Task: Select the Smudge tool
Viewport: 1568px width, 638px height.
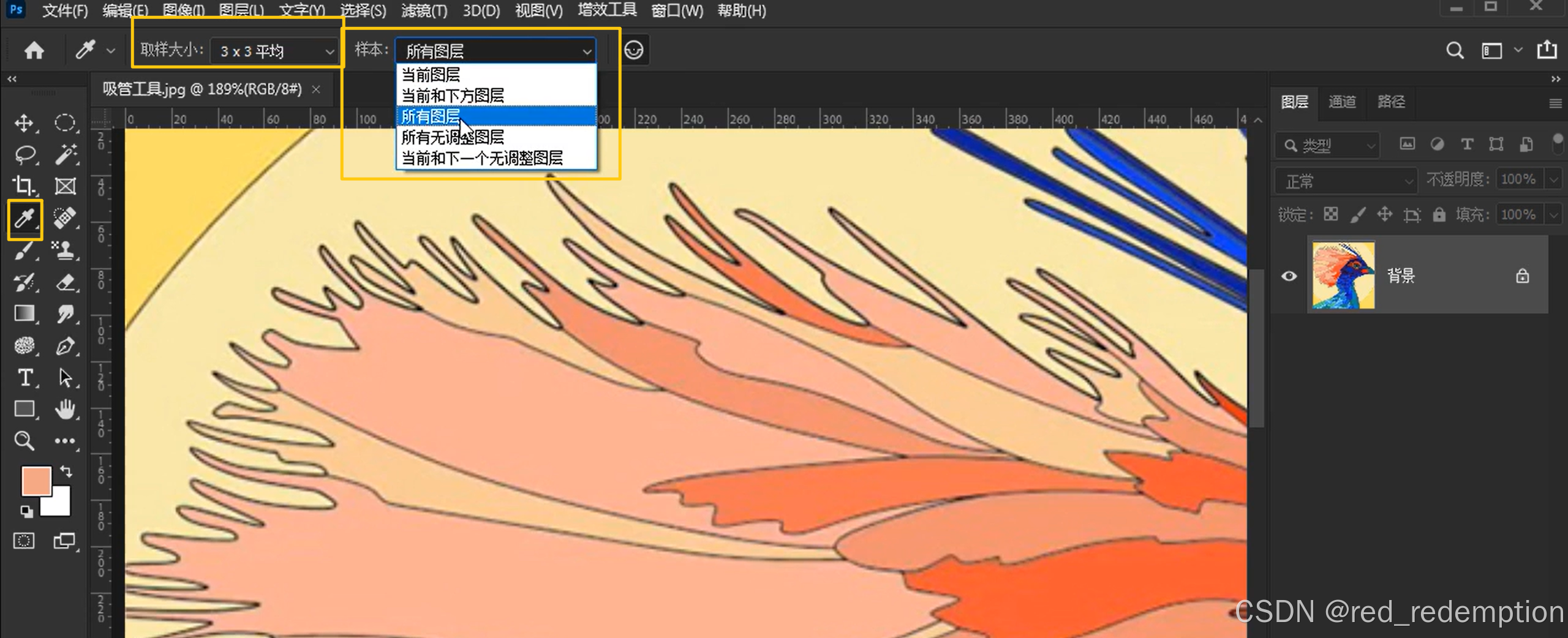Action: [x=65, y=313]
